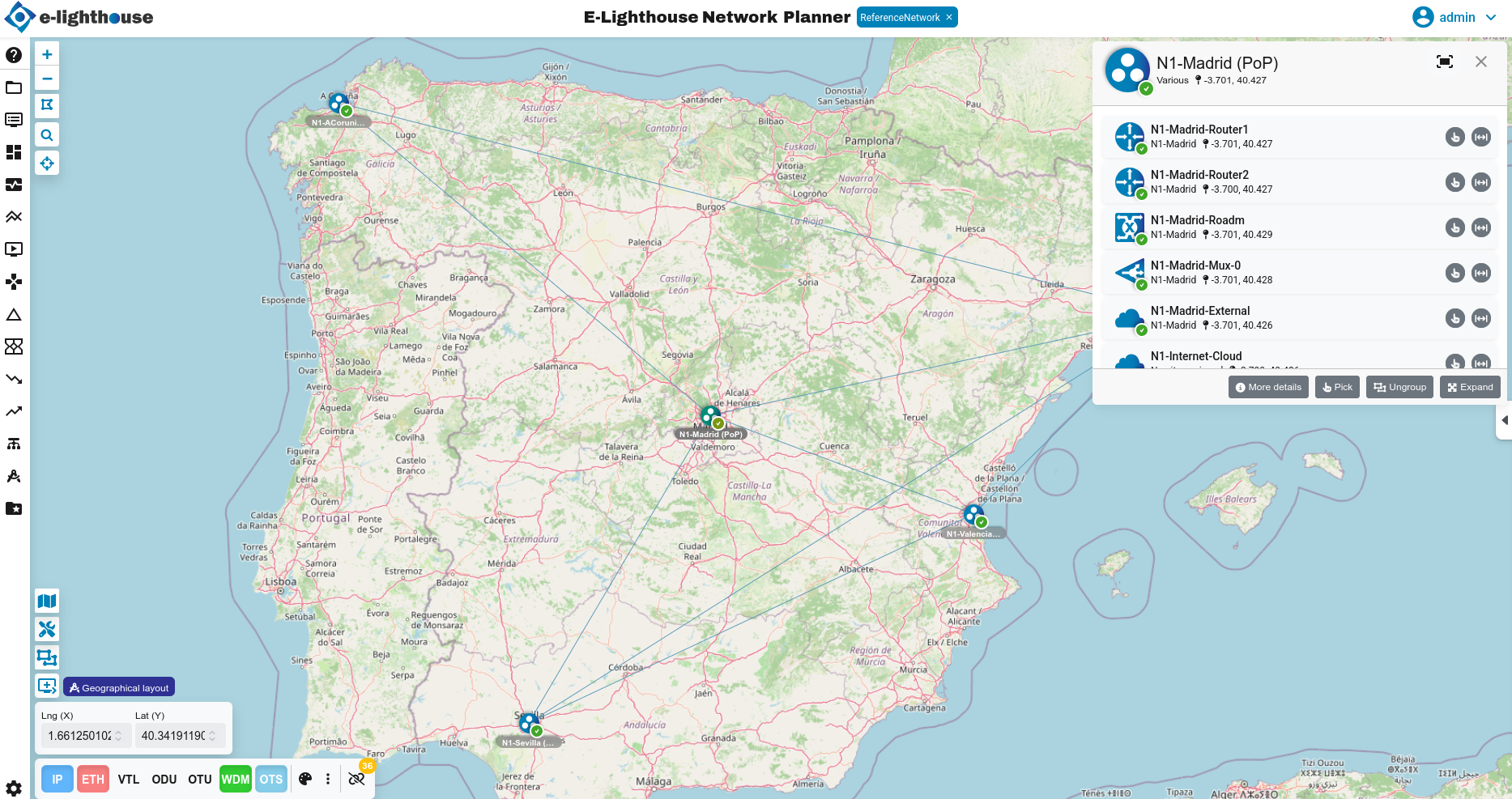Click the e-lighthouse logo
Viewport: 1512px width, 799px height.
coord(79,17)
